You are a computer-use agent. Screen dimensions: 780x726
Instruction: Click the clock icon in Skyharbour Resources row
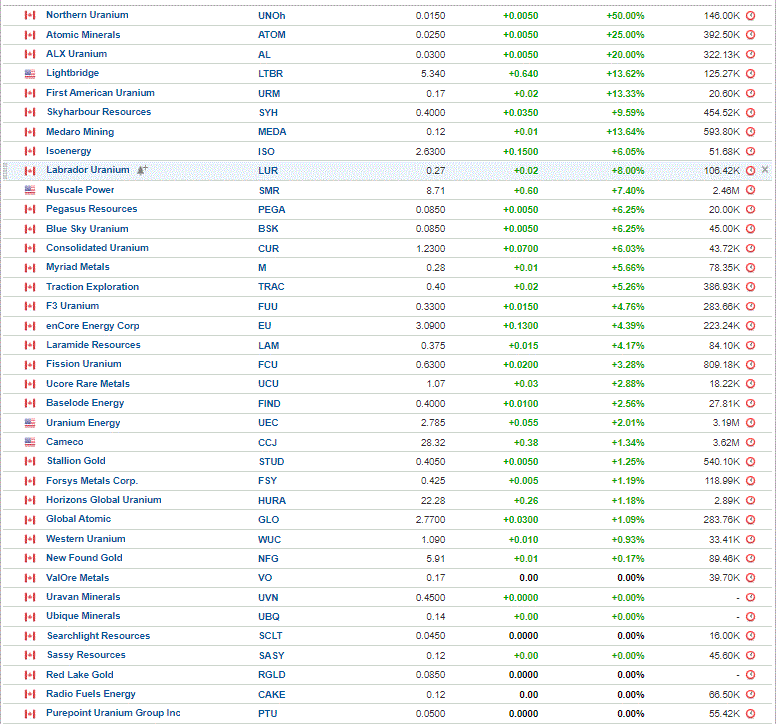(751, 112)
